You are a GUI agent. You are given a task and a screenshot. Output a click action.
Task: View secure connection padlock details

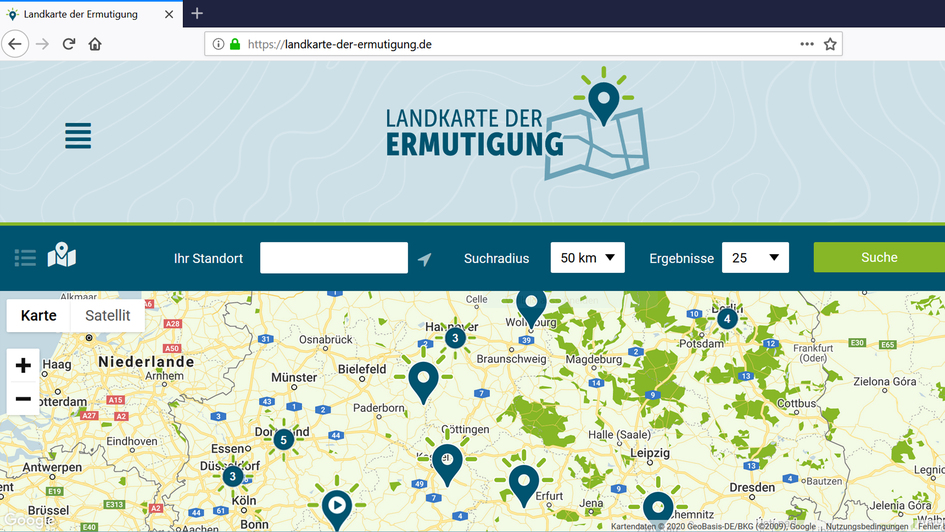235,44
